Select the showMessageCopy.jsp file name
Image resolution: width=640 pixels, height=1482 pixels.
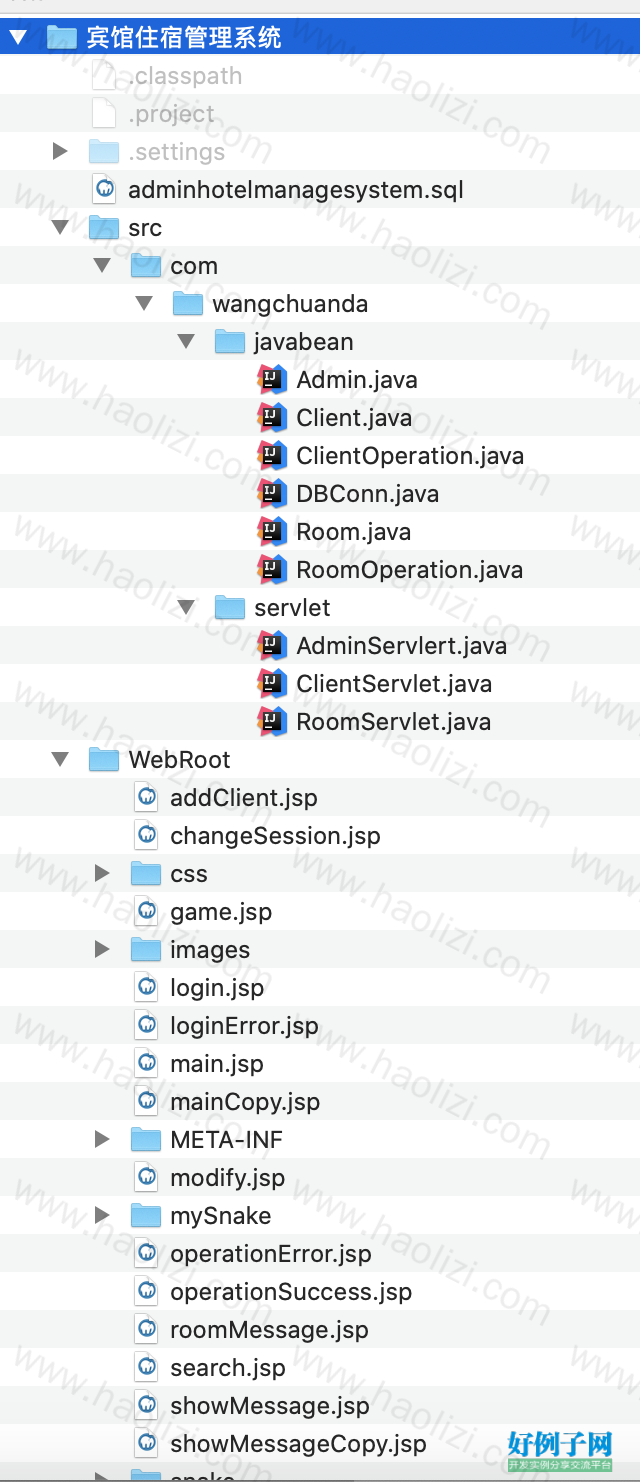tap(298, 1444)
